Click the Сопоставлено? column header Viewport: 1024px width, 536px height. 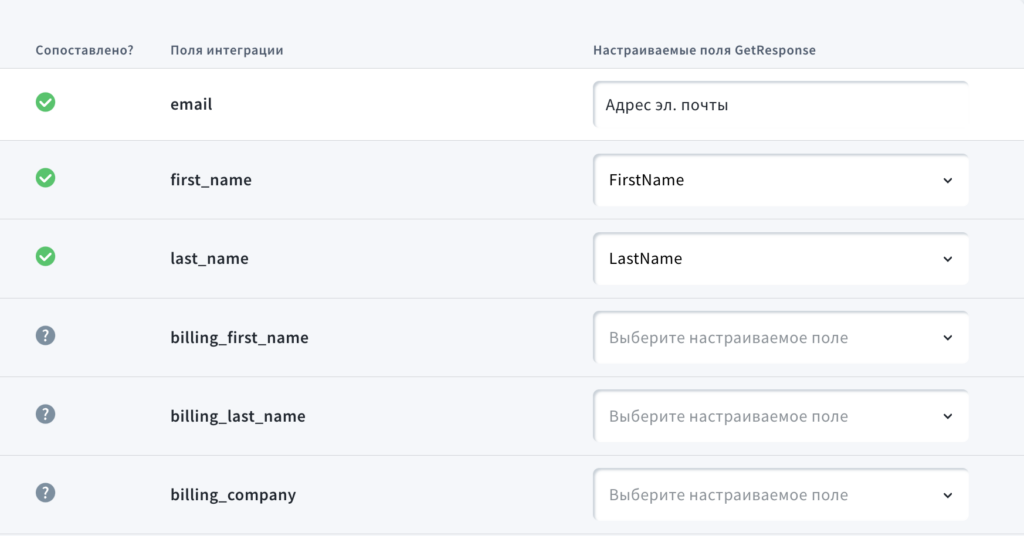coord(84,50)
